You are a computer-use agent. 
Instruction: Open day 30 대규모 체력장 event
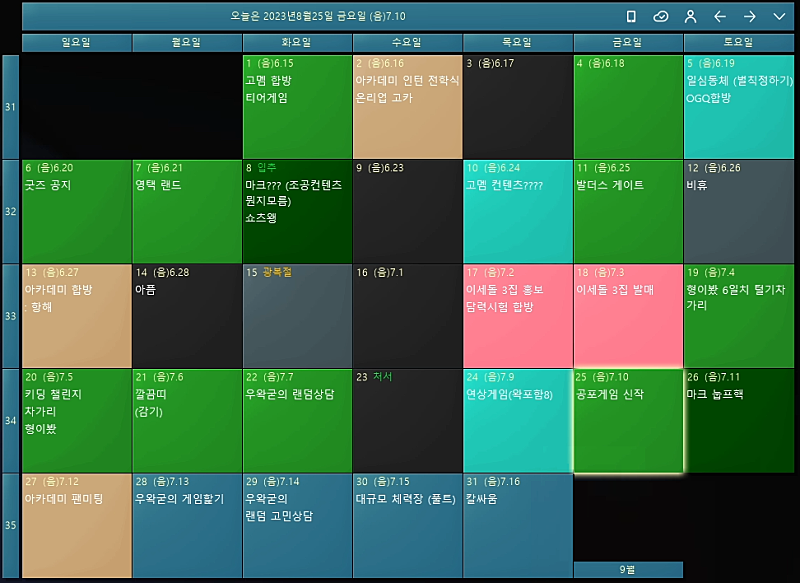point(407,525)
